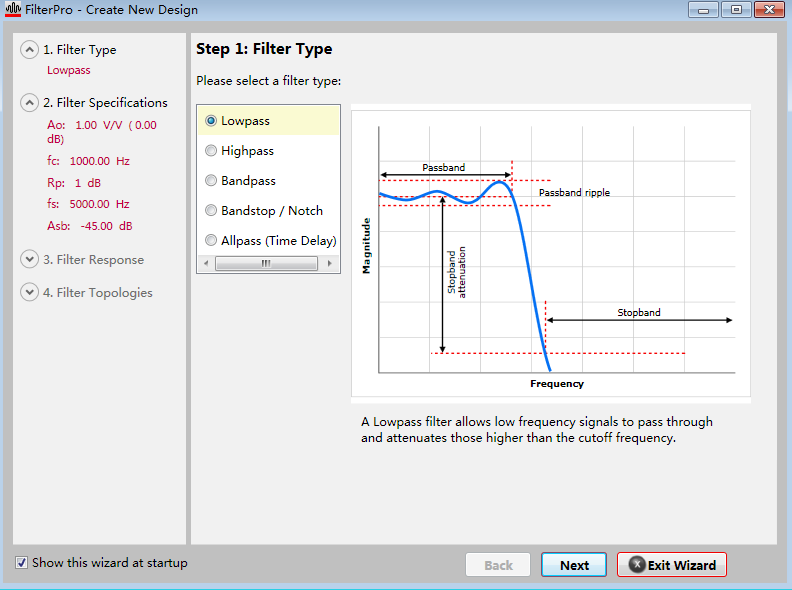Click the 2. Filter Specifications step title
This screenshot has width=792, height=590.
point(105,103)
